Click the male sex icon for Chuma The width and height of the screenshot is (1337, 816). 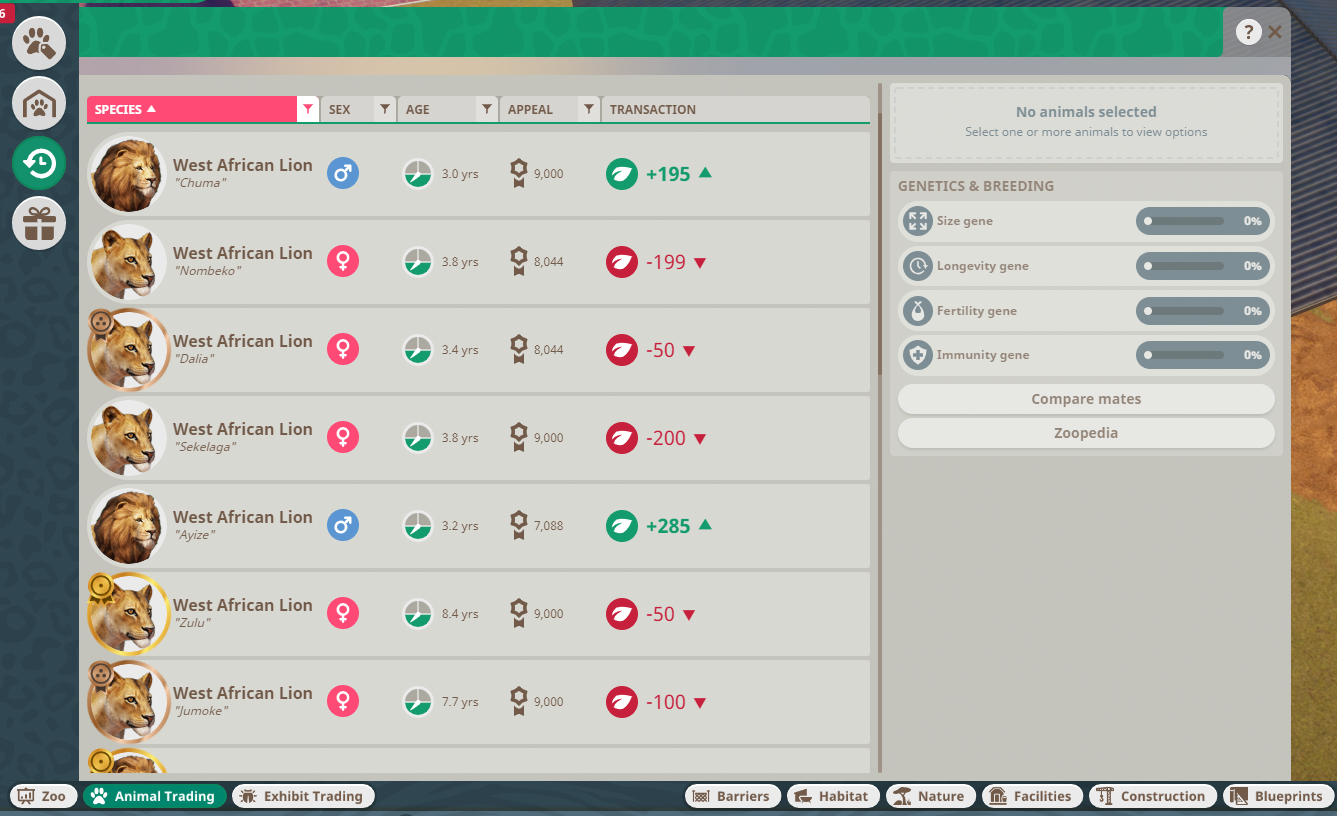pos(343,174)
